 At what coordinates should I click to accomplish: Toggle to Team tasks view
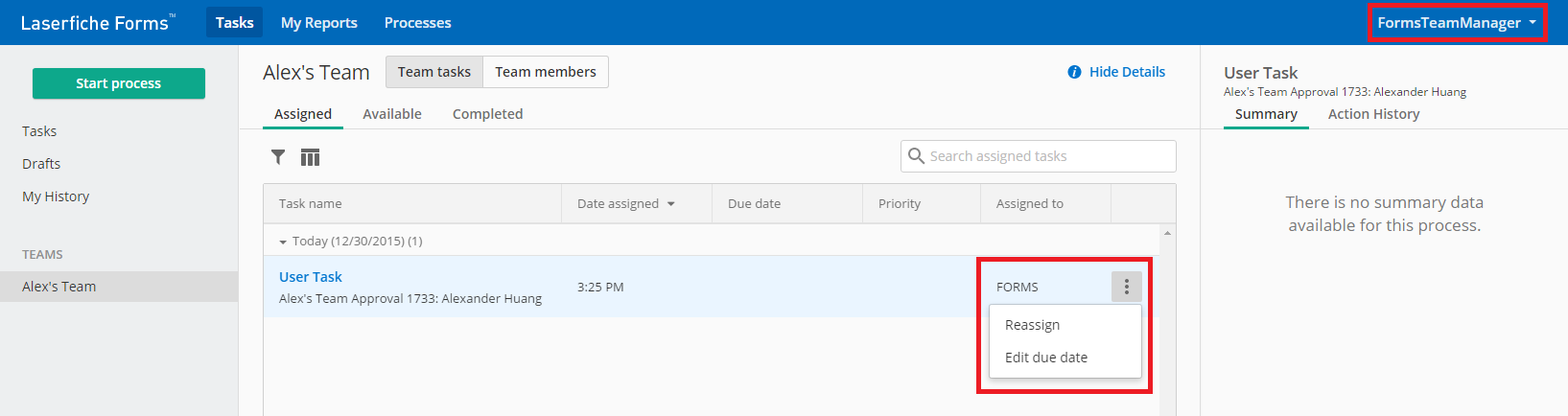(x=434, y=72)
